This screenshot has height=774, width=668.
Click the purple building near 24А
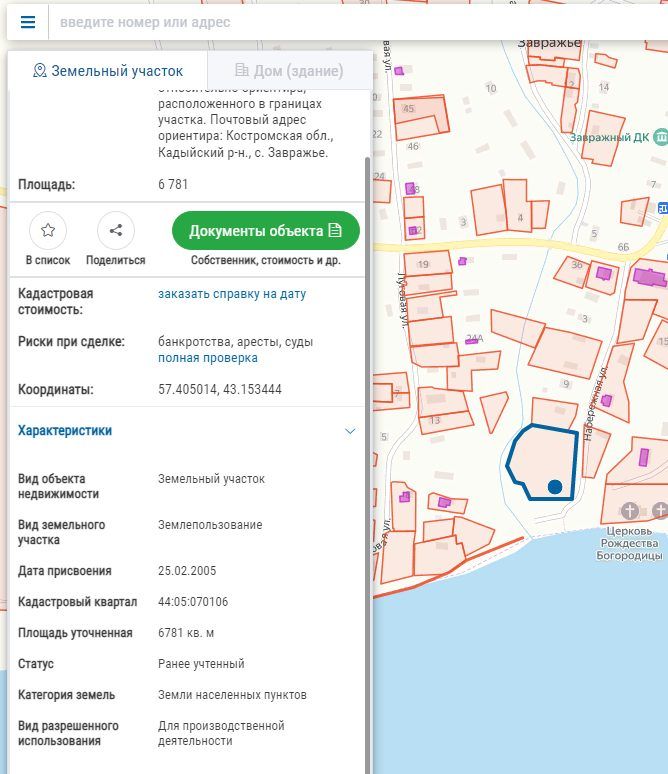[x=472, y=340]
